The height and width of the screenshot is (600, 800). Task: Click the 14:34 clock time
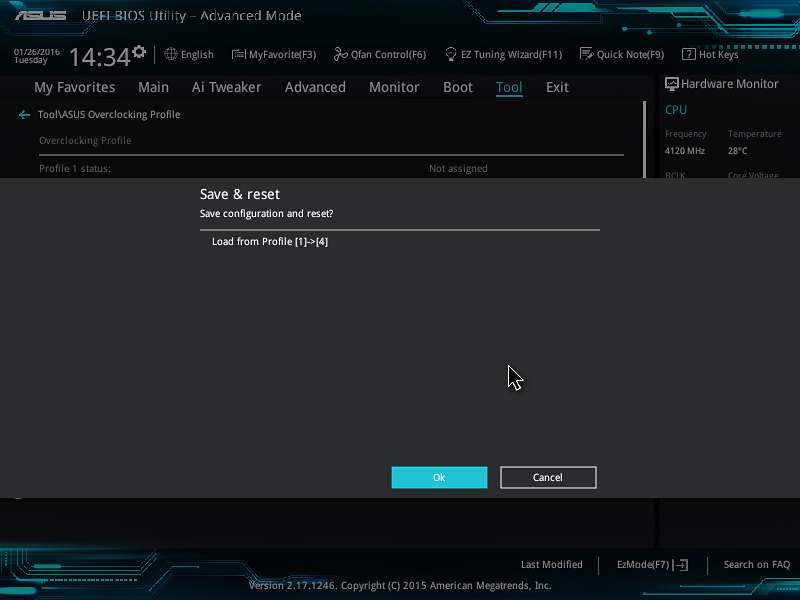point(100,57)
